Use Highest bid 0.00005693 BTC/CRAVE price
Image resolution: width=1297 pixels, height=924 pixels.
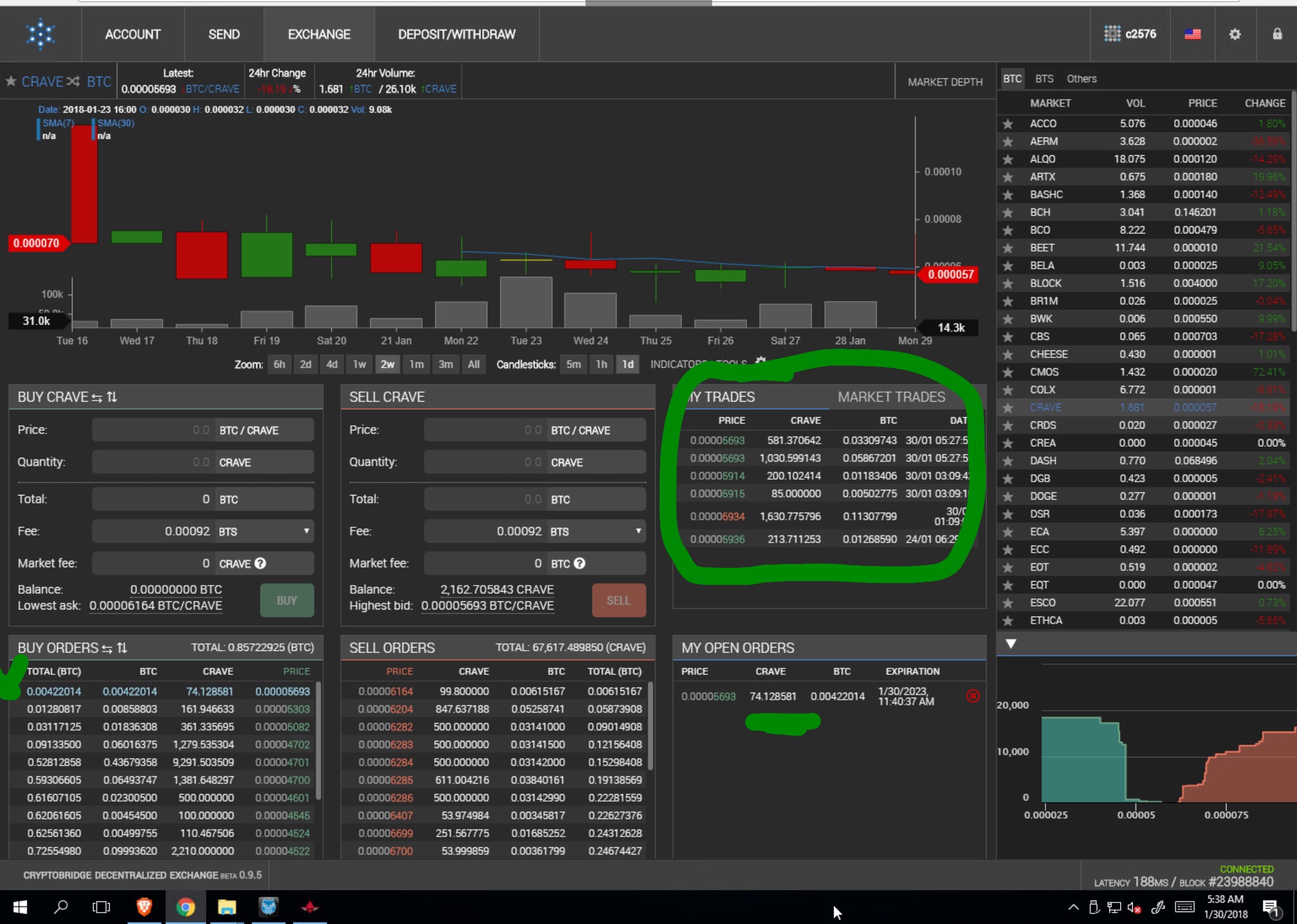[x=487, y=606]
